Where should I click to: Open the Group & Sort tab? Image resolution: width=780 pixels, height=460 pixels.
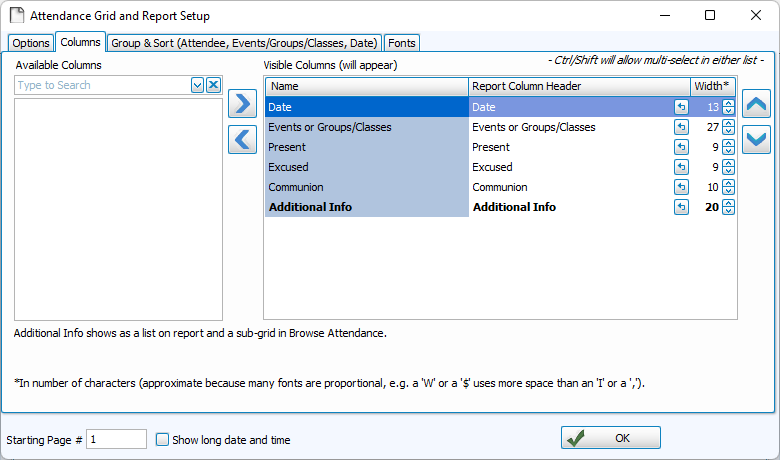click(x=244, y=43)
